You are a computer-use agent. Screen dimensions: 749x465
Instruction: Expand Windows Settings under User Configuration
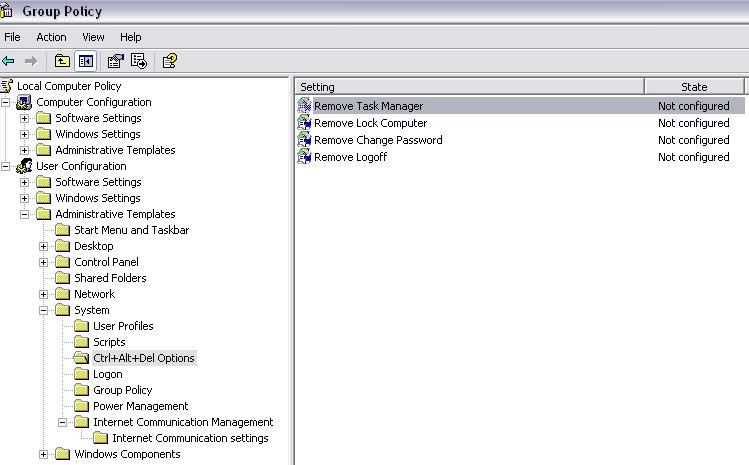point(24,198)
